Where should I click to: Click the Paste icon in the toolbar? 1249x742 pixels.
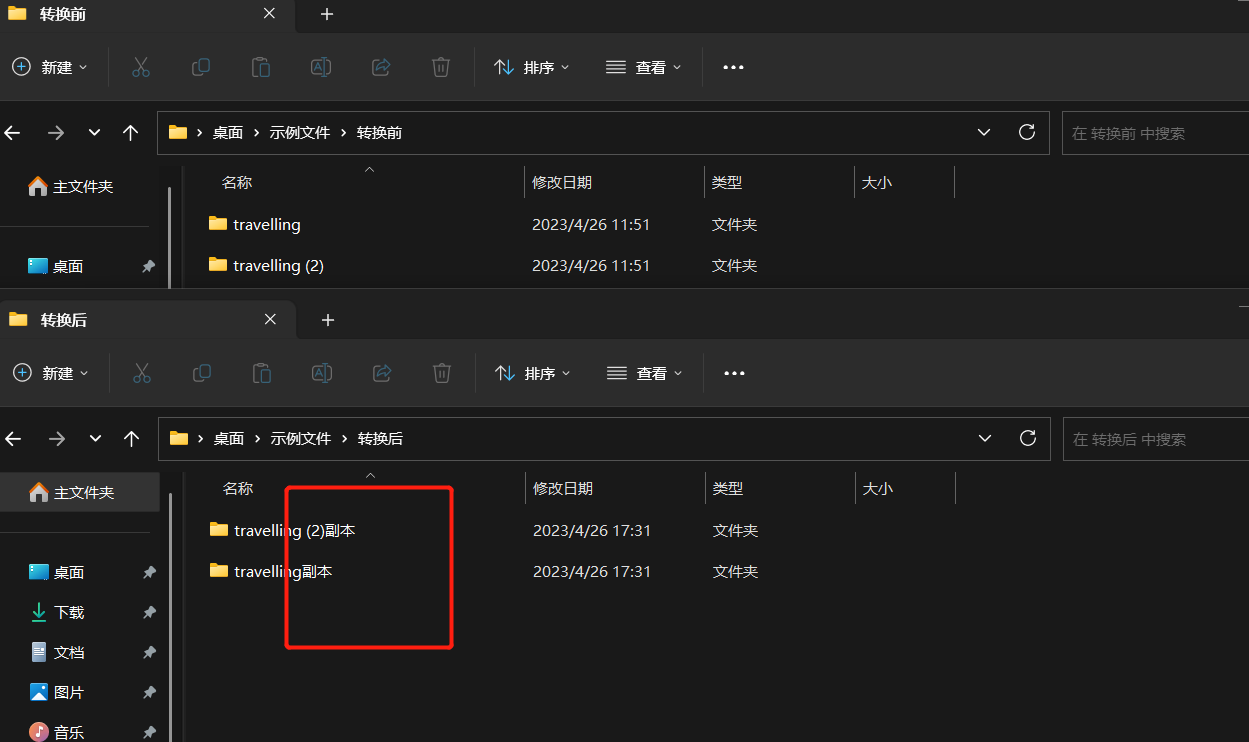tap(261, 67)
